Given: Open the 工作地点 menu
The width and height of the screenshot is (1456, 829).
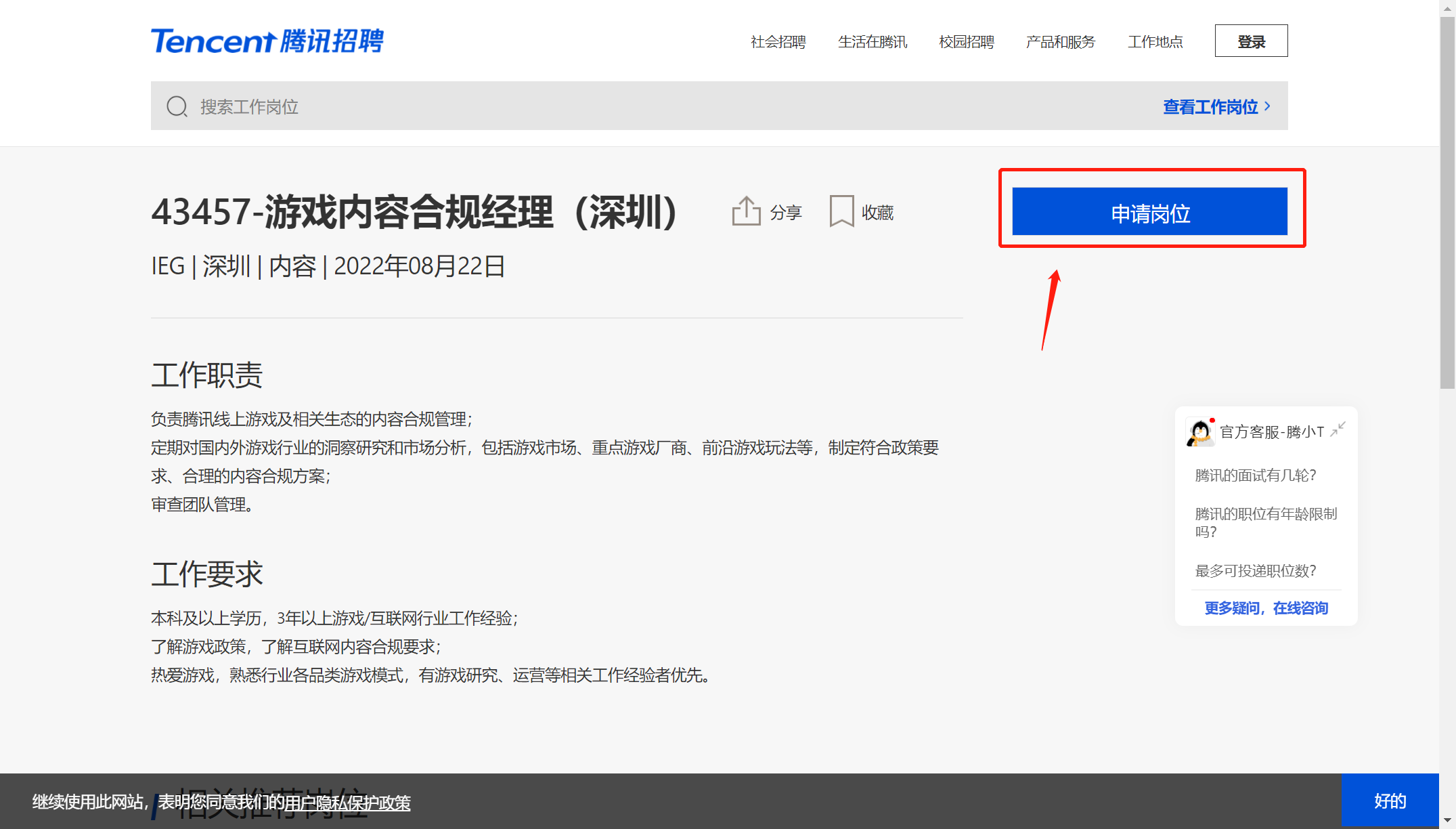Looking at the screenshot, I should point(1155,42).
